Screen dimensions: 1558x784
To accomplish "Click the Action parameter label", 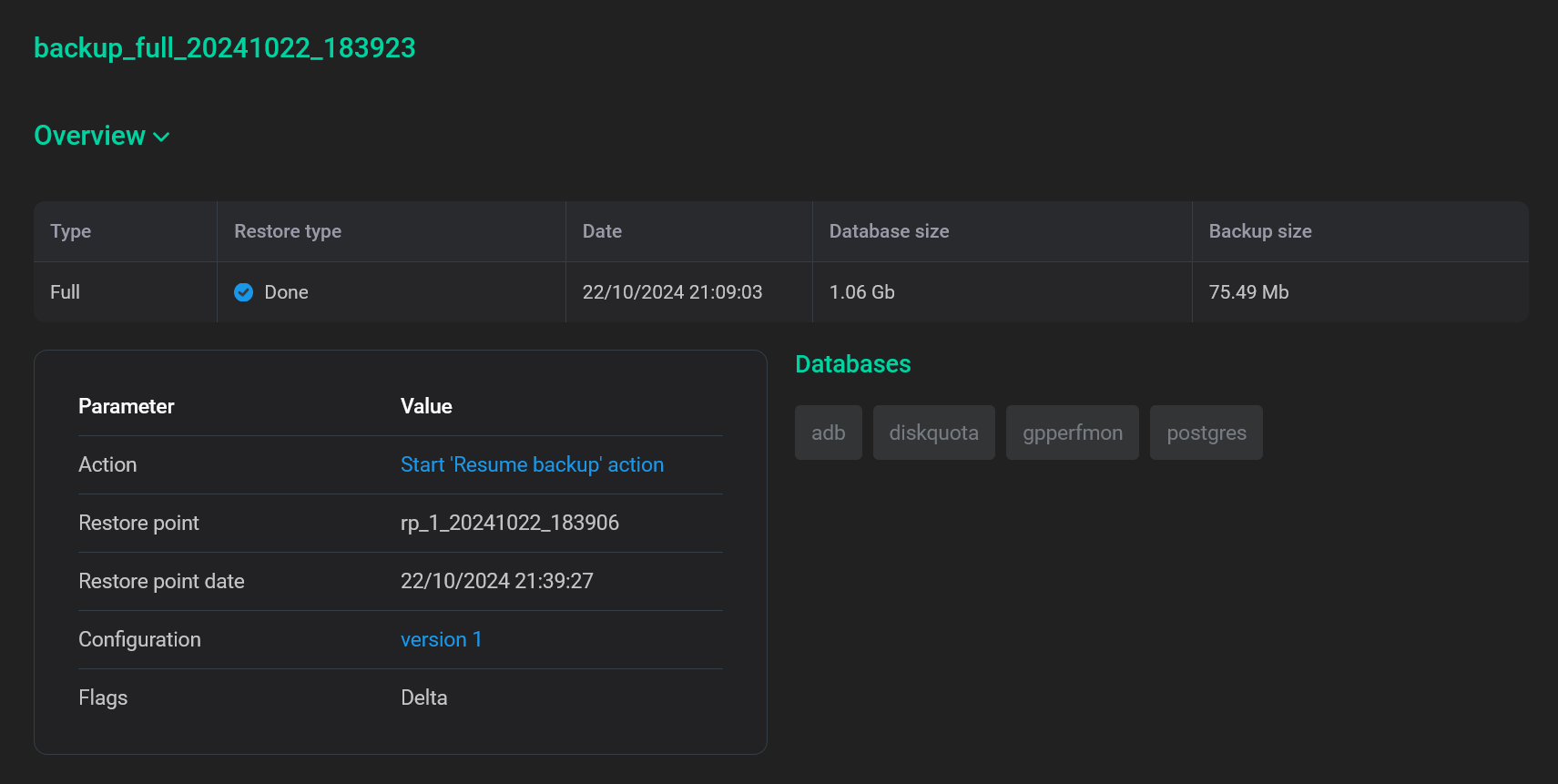I will (x=107, y=464).
